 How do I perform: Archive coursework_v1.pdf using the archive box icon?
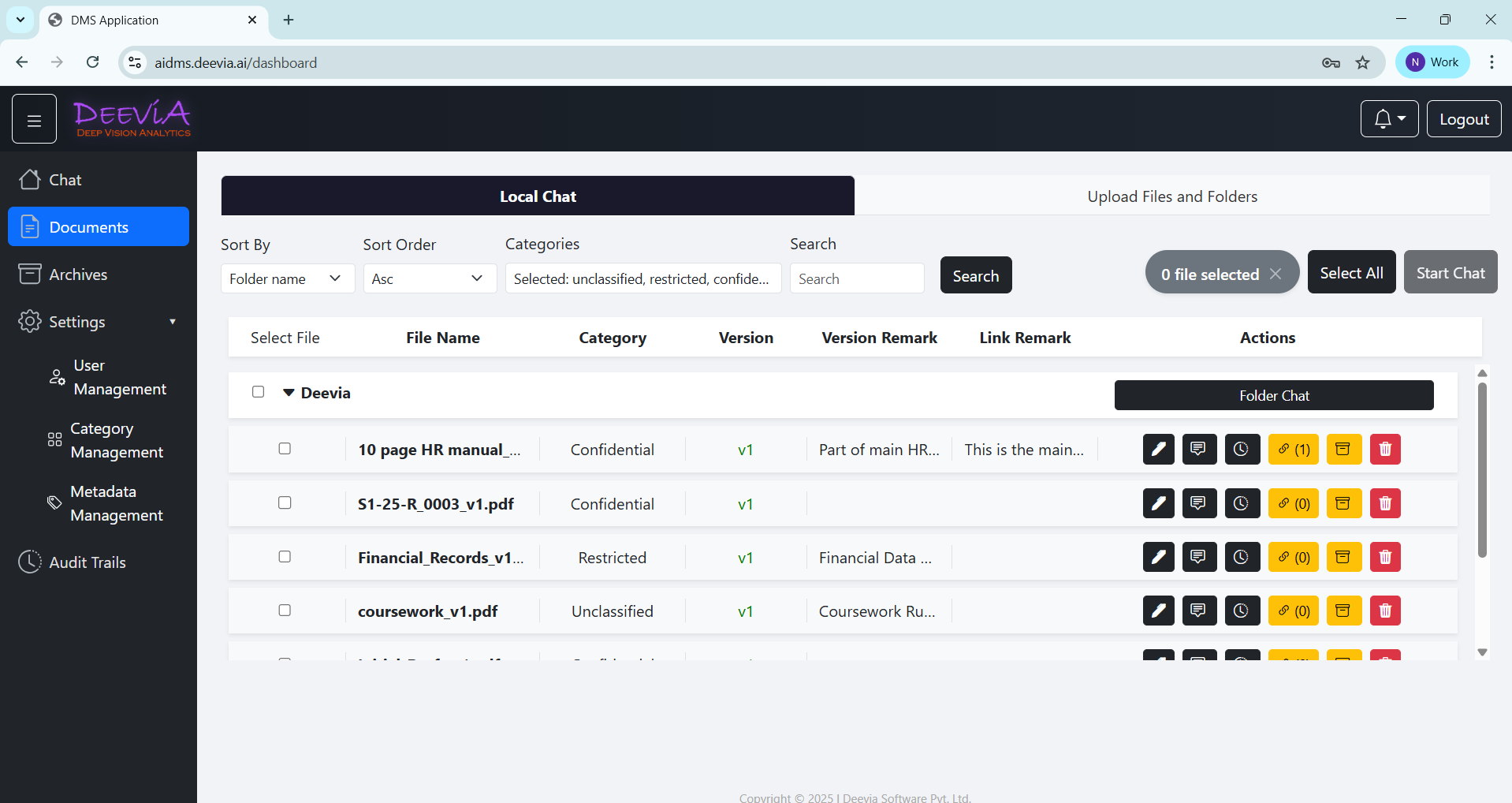click(1343, 610)
